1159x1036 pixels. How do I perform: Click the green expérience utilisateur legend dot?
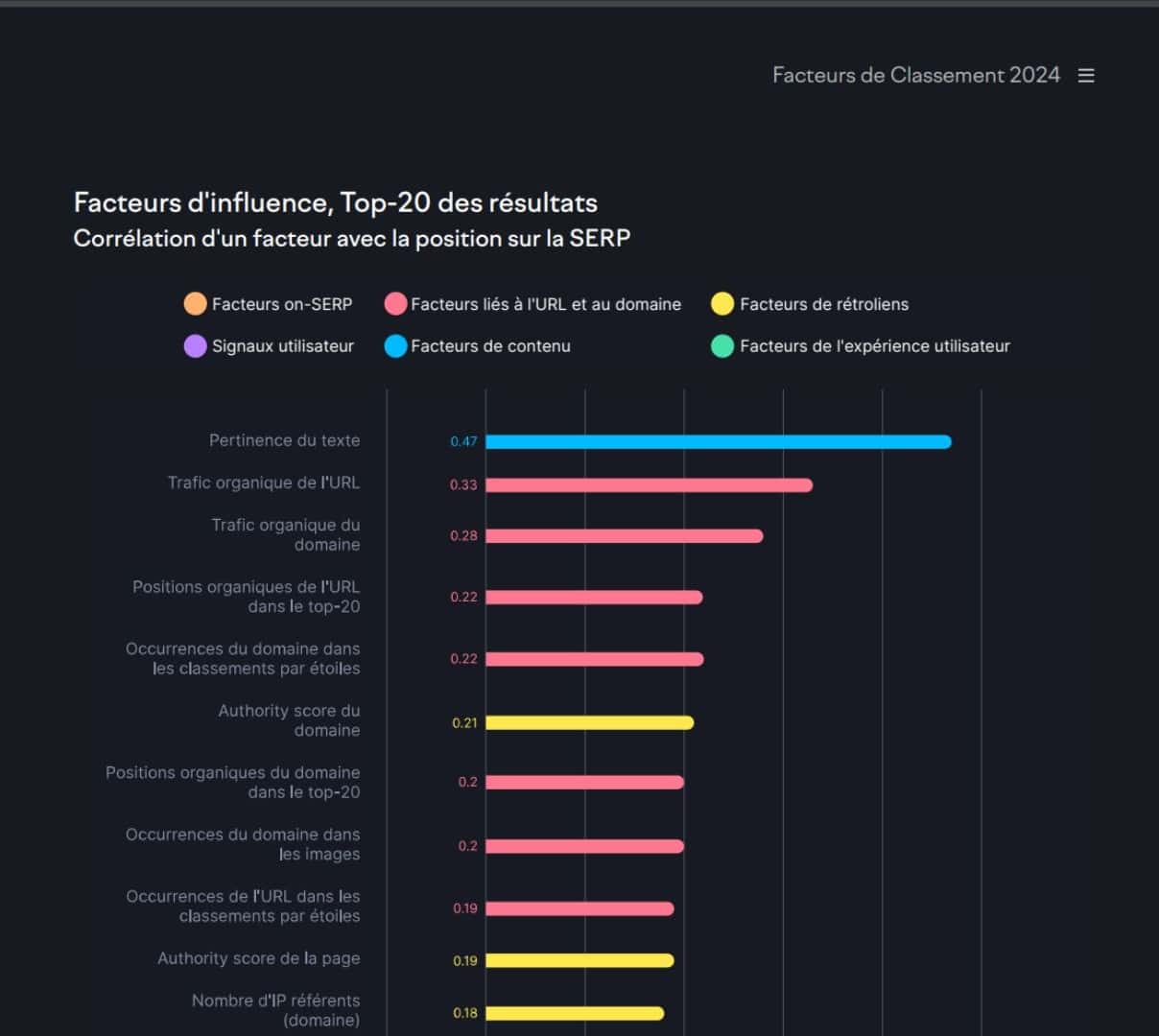pyautogui.click(x=722, y=346)
